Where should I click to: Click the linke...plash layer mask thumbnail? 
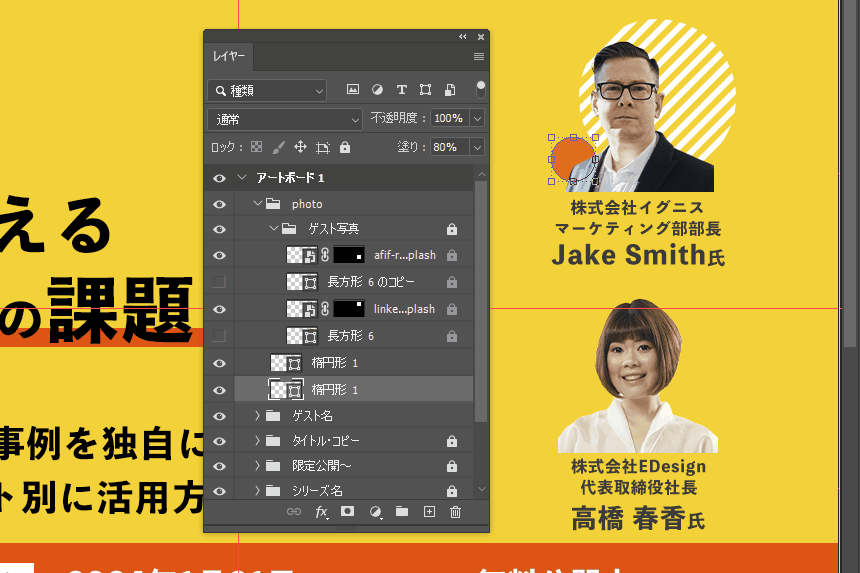point(349,309)
